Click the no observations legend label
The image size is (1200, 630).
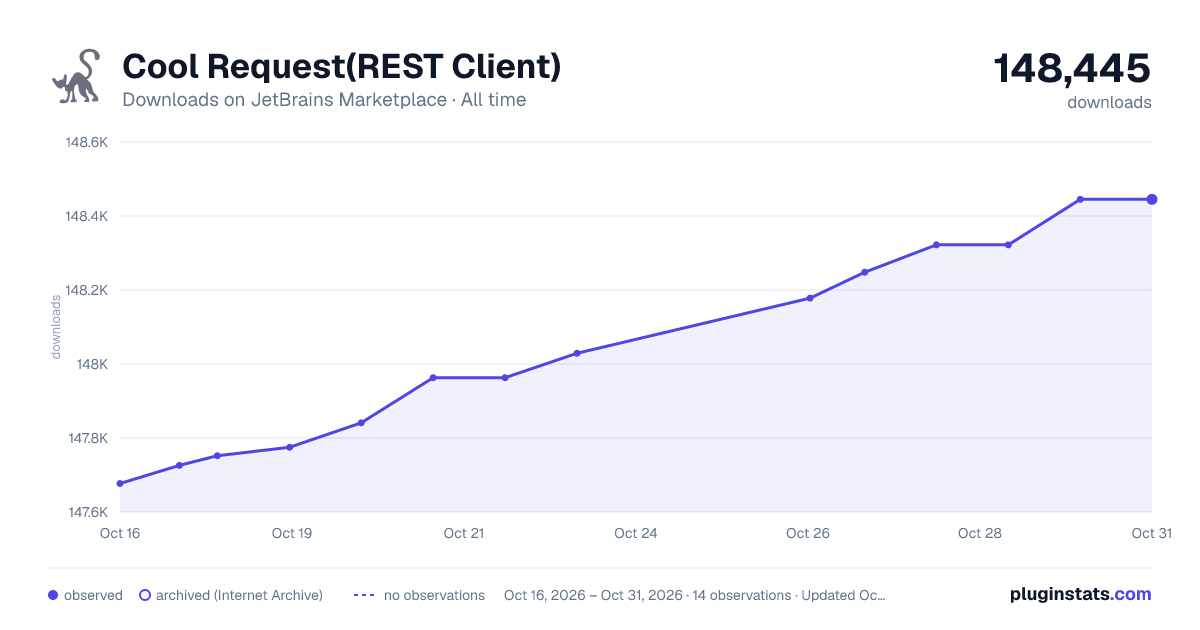click(434, 595)
